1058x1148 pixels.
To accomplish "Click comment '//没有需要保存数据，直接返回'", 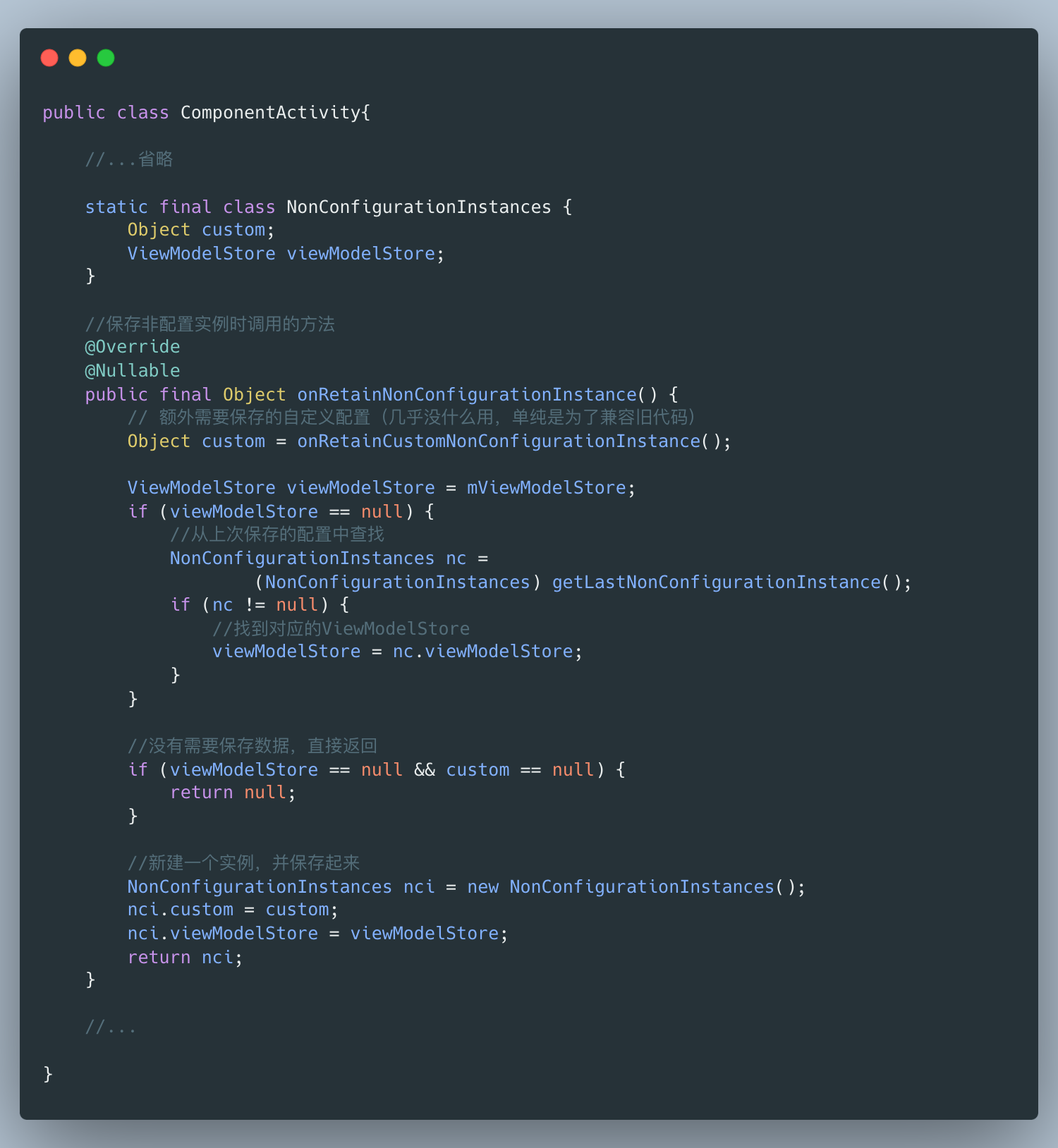I will pos(253,746).
